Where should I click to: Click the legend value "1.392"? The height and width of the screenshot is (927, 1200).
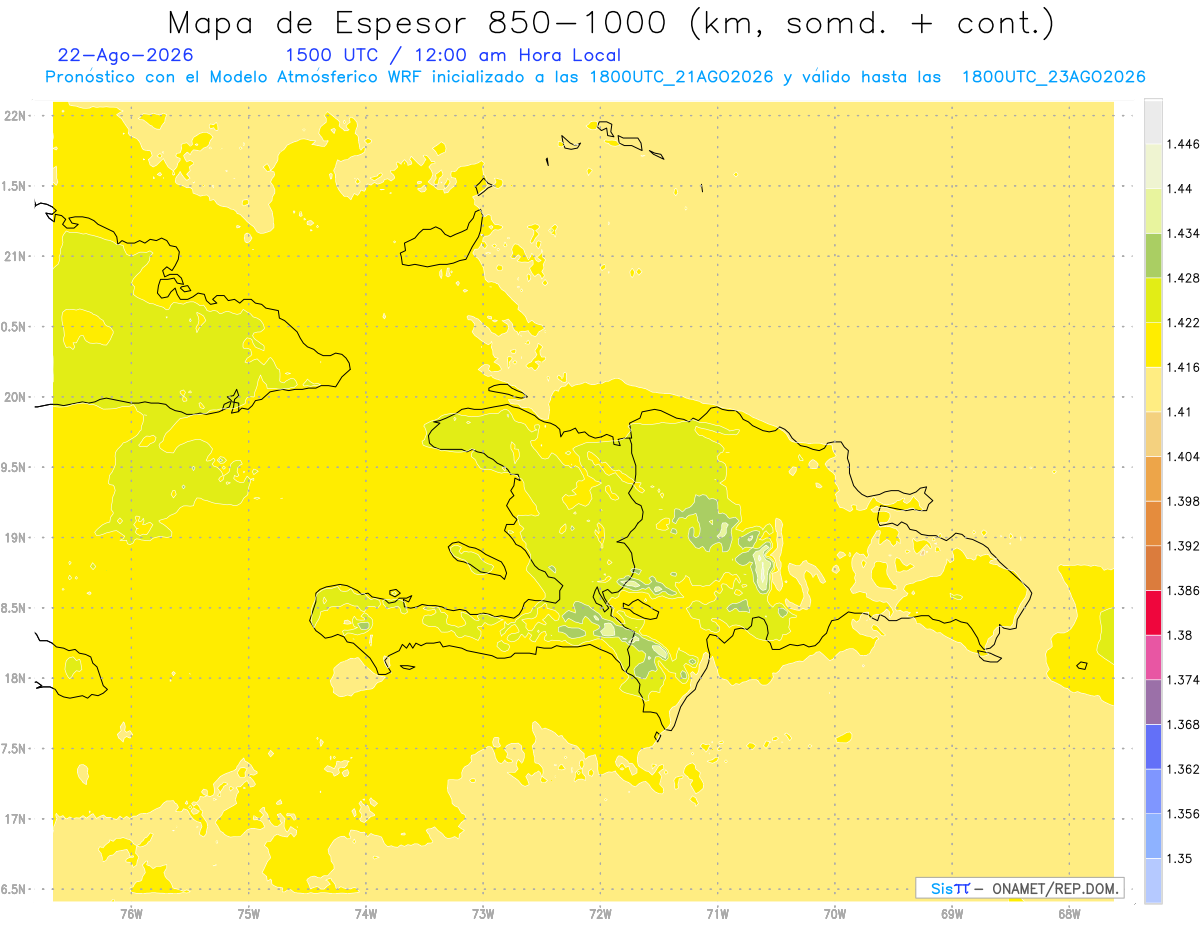tap(1182, 546)
